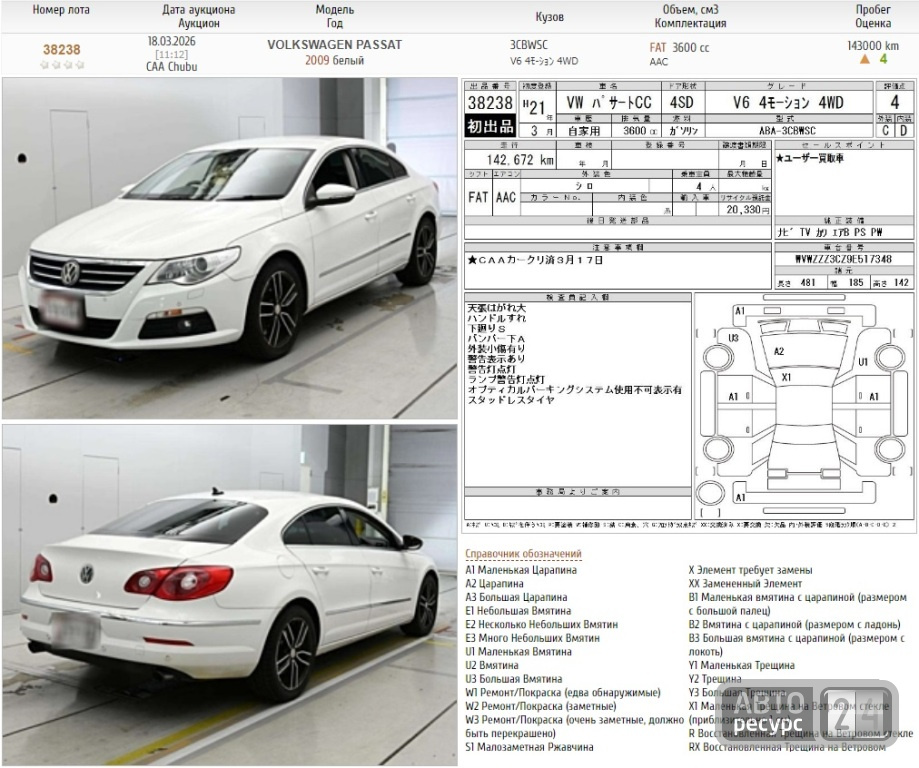The image size is (919, 768).
Task: Click the star rating under lot 38238
Action: point(62,64)
